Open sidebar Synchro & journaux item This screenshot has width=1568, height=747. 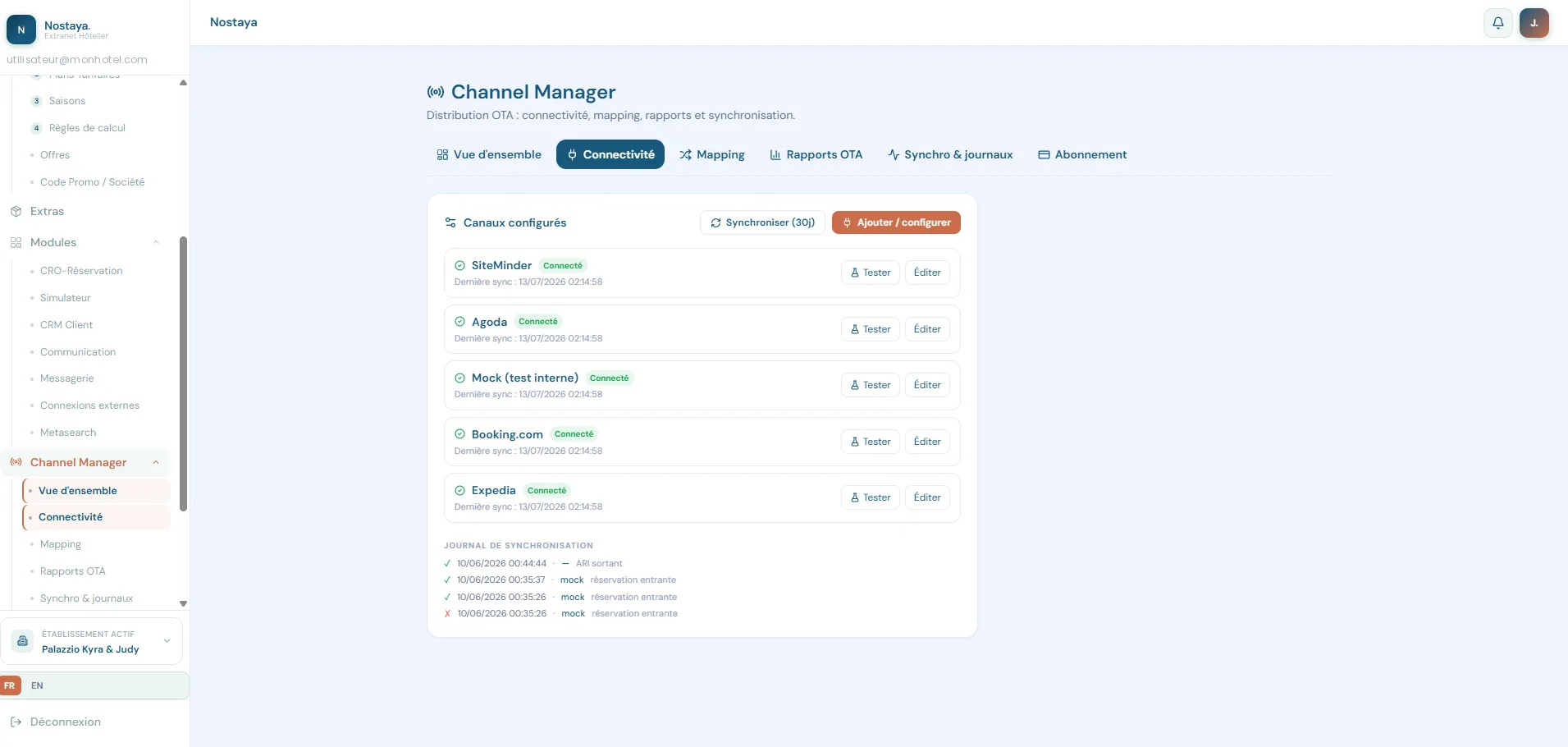tap(86, 598)
